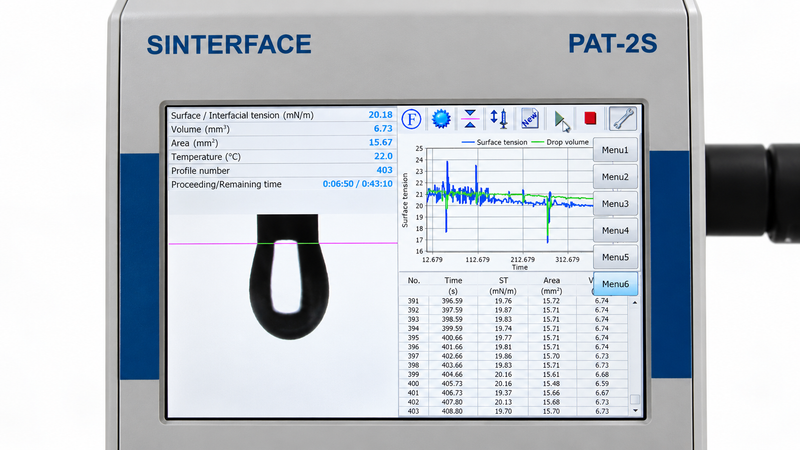800x450 pixels.
Task: Click the Proceeding/Remaining time label
Action: [226, 184]
